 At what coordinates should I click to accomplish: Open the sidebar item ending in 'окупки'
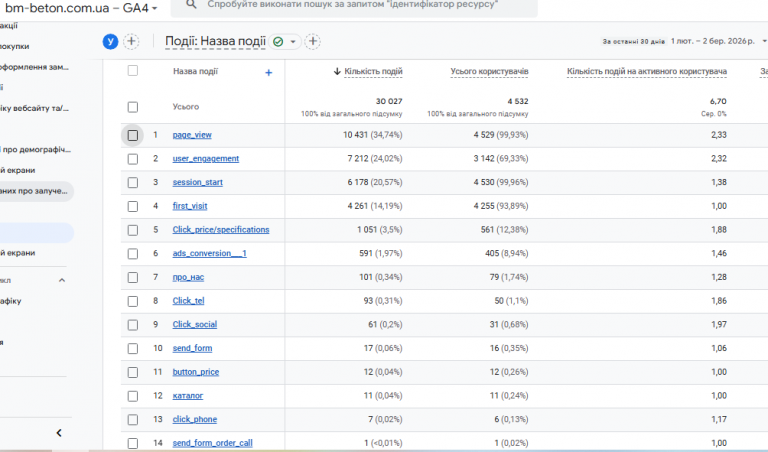click(x=15, y=47)
